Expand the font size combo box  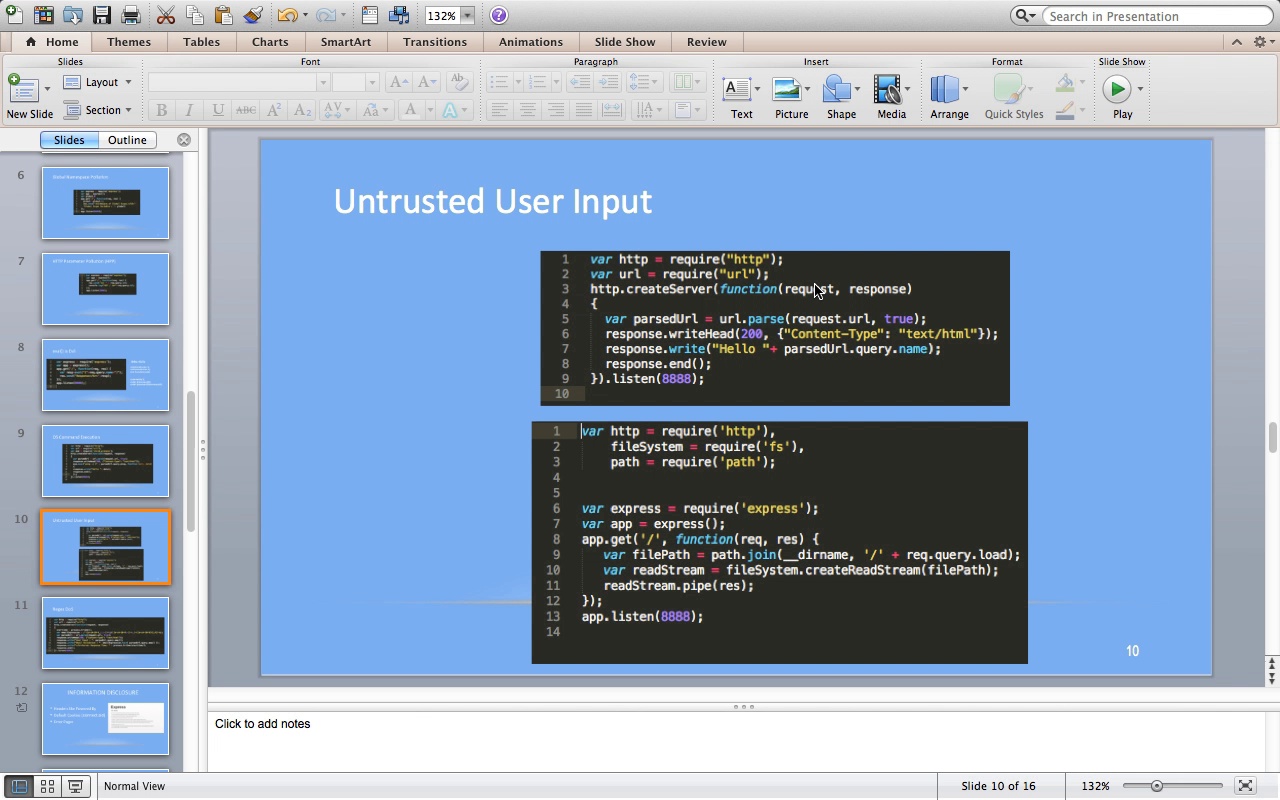tap(372, 82)
